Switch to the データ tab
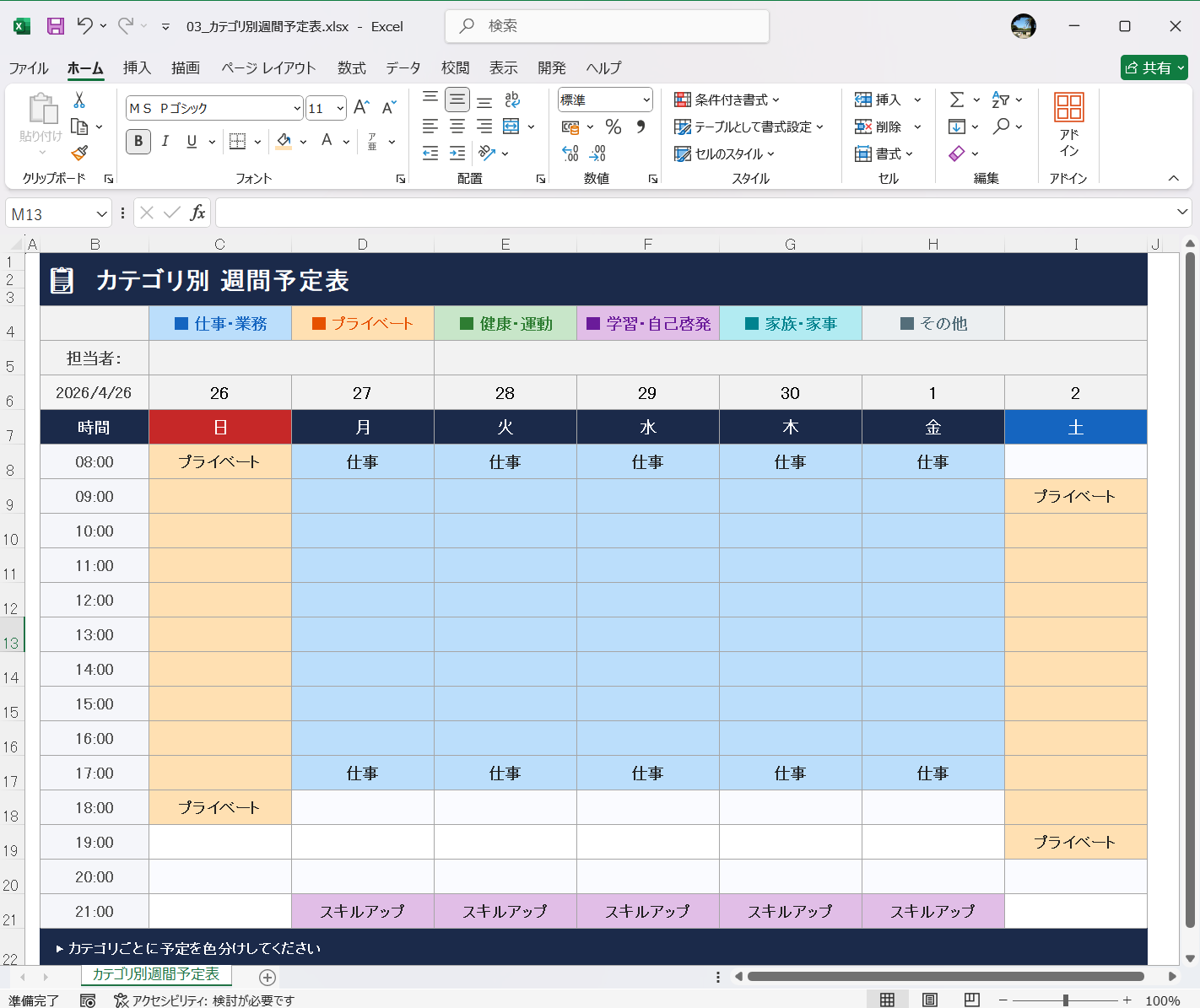Viewport: 1200px width, 1008px height. pos(403,67)
